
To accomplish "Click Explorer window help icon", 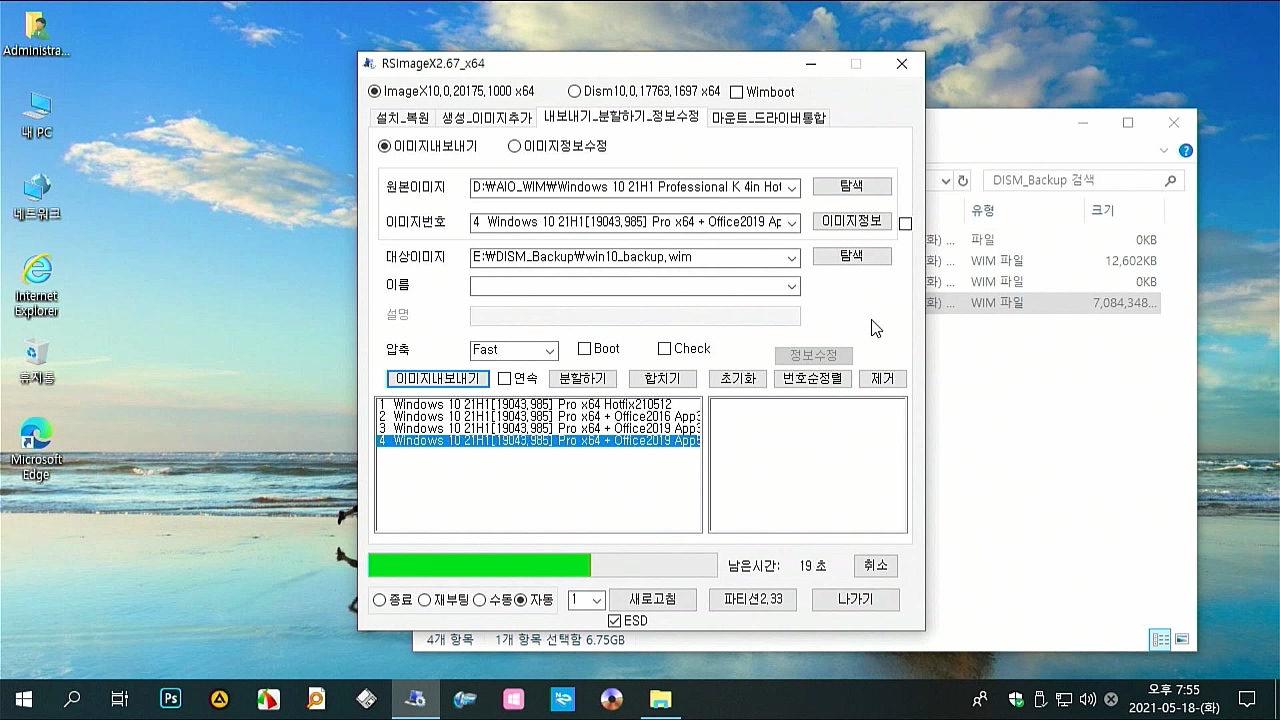I will [1186, 151].
